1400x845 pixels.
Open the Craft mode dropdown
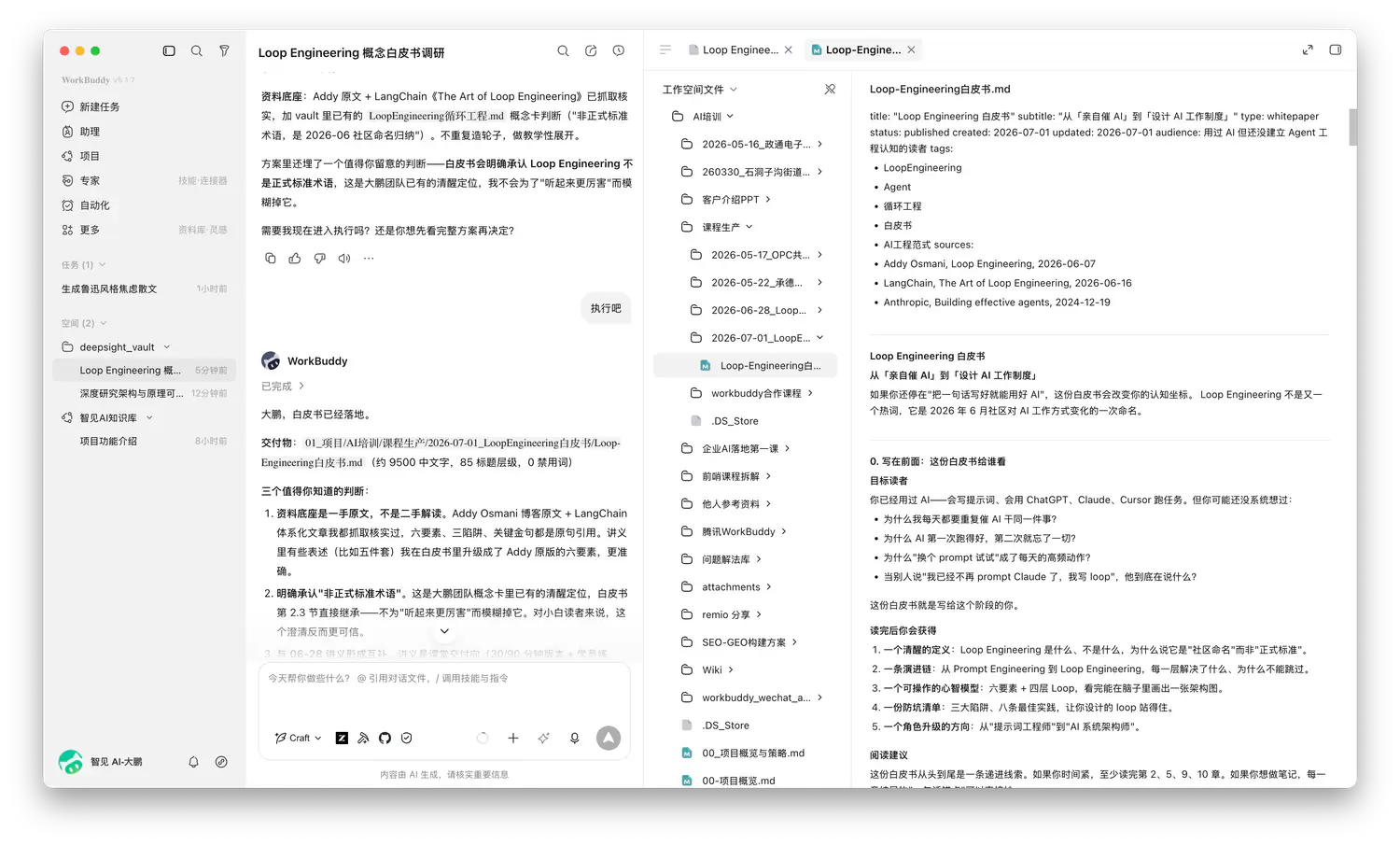click(299, 739)
